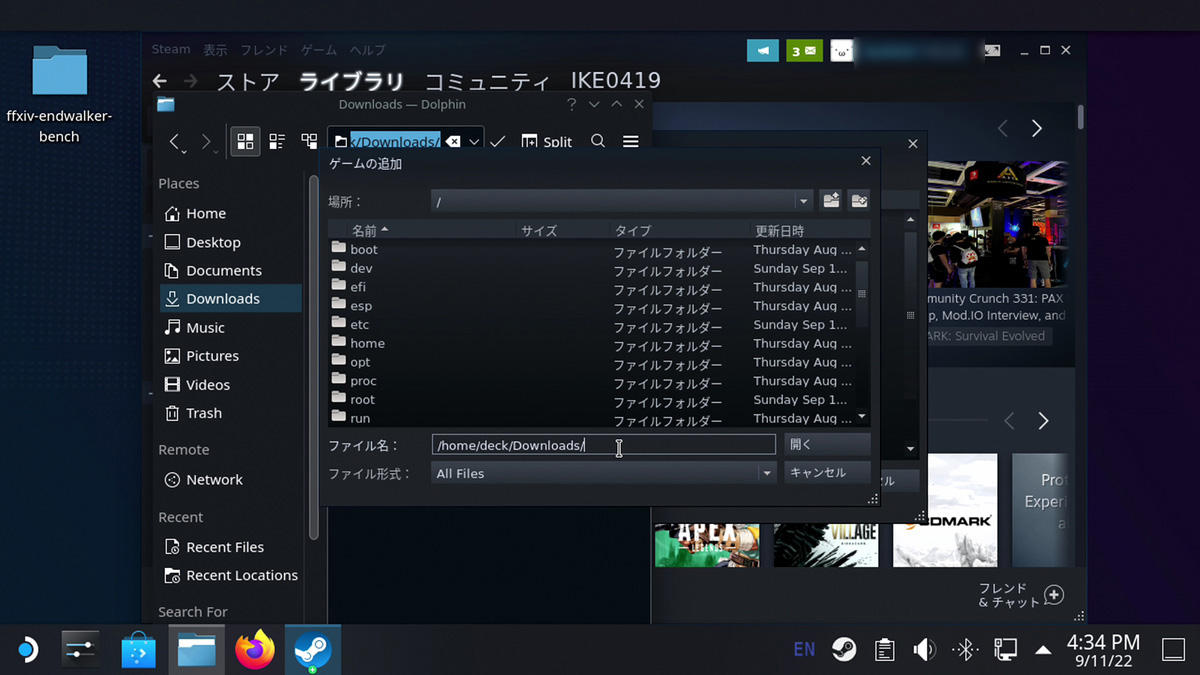Go back in Dolphin file manager
The width and height of the screenshot is (1200, 675).
point(176,142)
